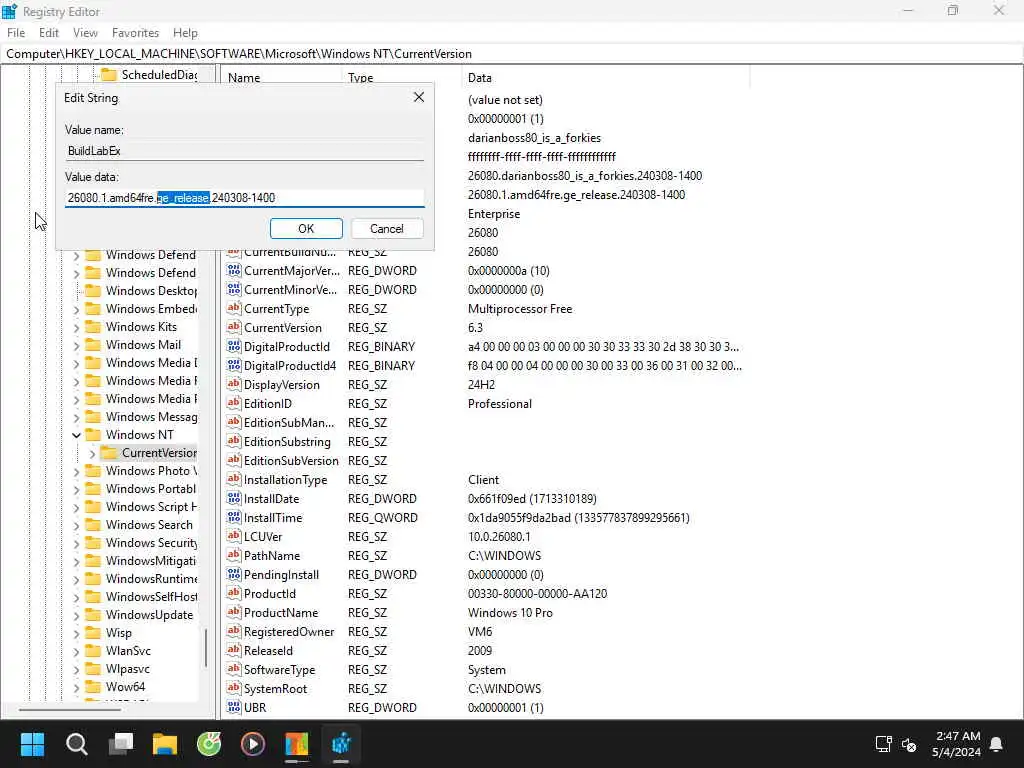Click DigitalProductId4 binary value icon
Viewport: 1024px width, 768px height.
[x=234, y=365]
